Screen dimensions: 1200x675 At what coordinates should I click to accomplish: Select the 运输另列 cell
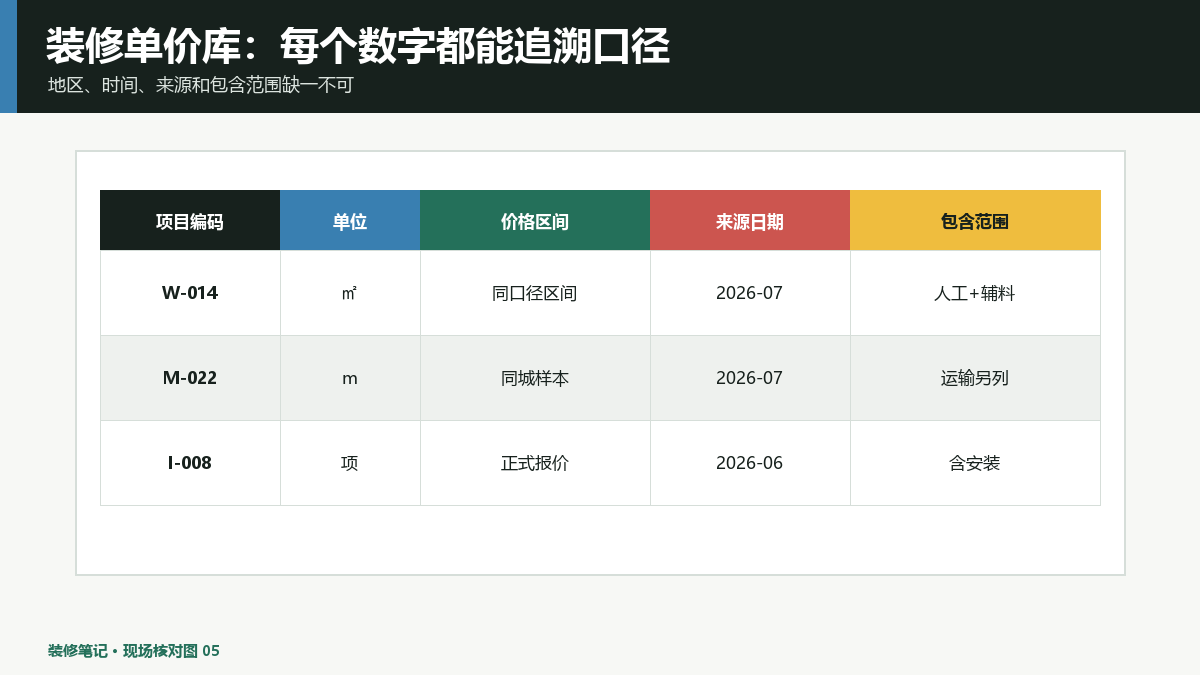[x=975, y=378]
